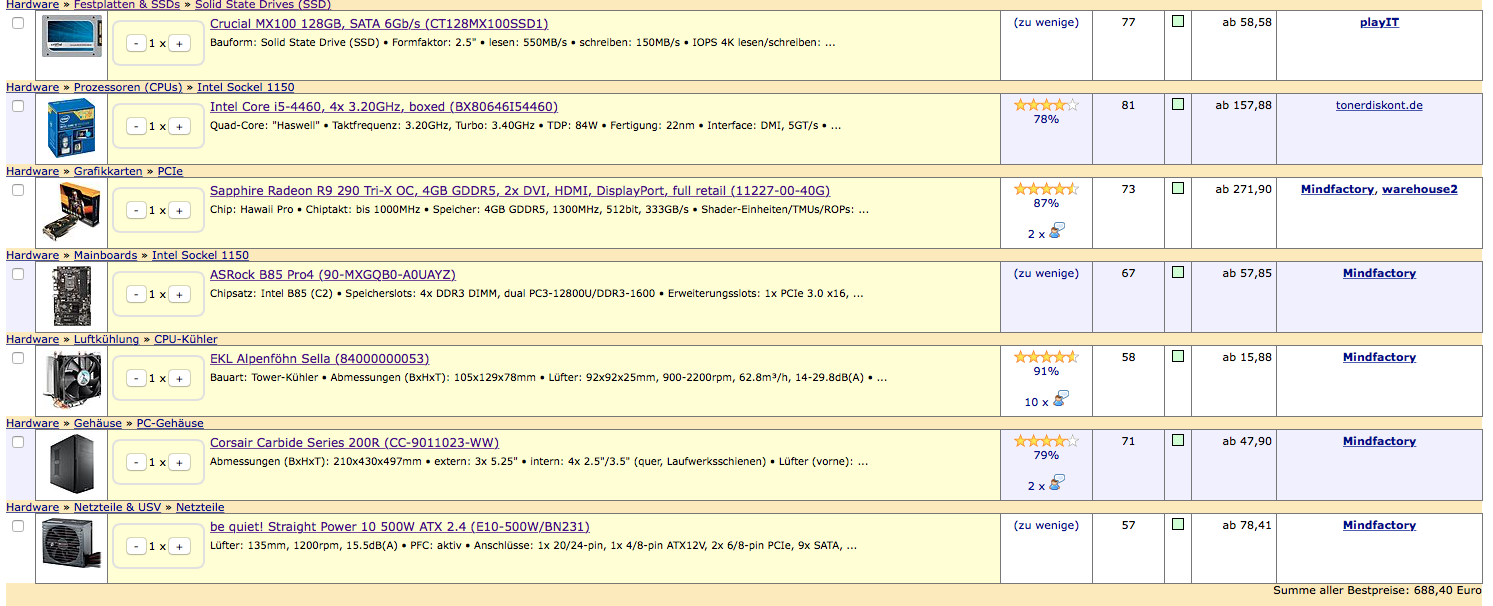Click star rating of EKL Alpenföhn Sella
This screenshot has height=606, width=1493.
tap(1046, 356)
